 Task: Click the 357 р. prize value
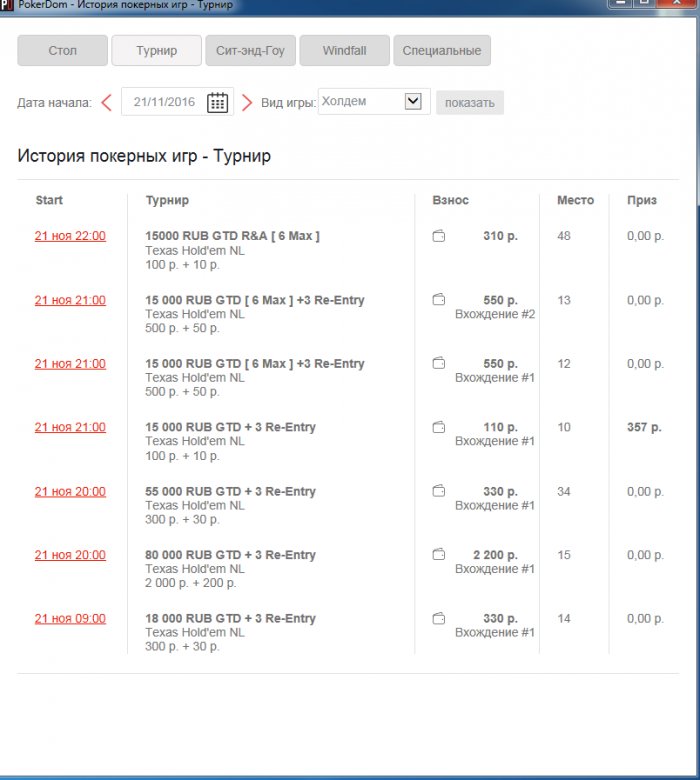[x=644, y=427]
